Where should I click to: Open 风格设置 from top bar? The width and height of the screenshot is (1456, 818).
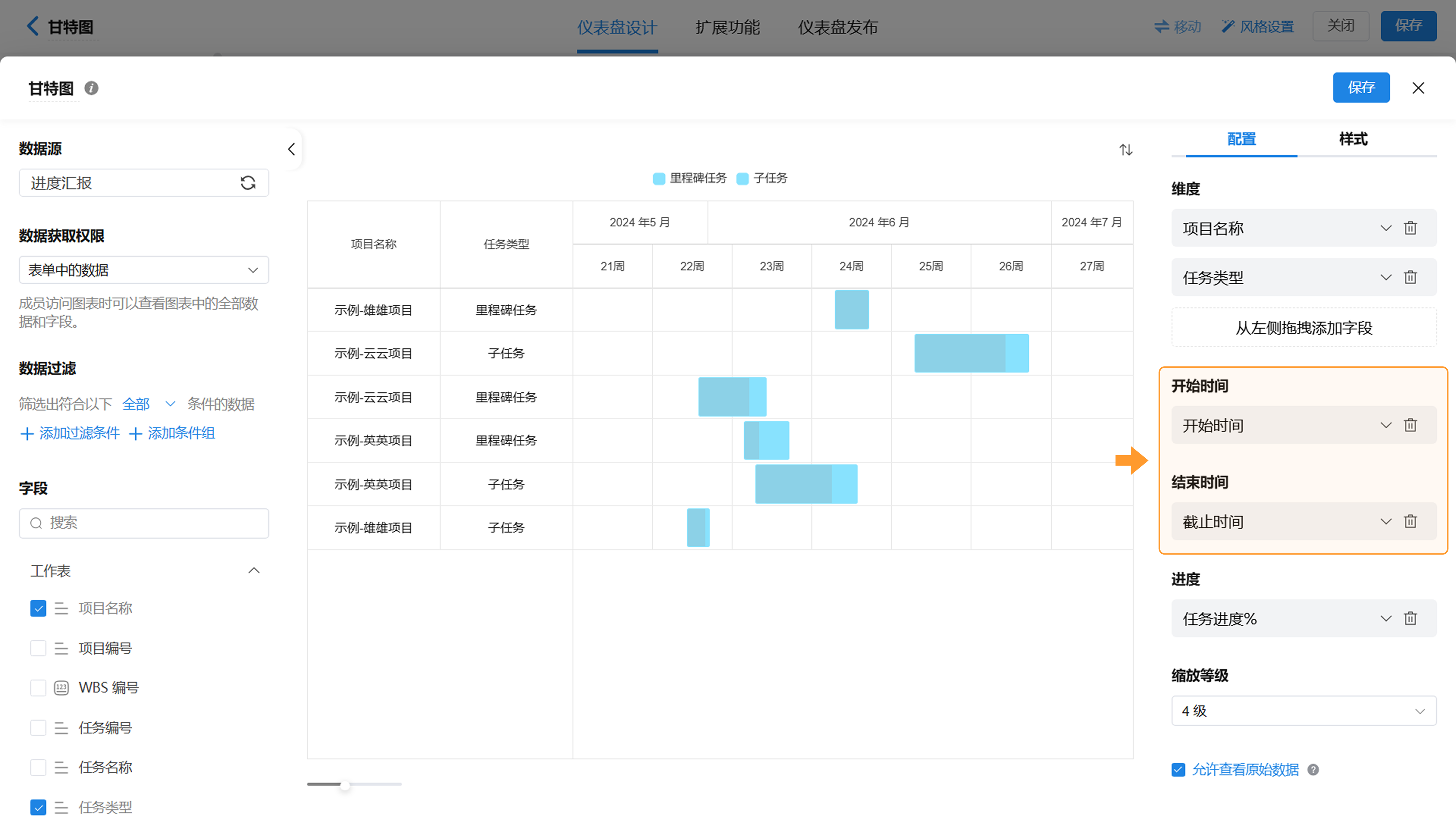[x=1258, y=27]
